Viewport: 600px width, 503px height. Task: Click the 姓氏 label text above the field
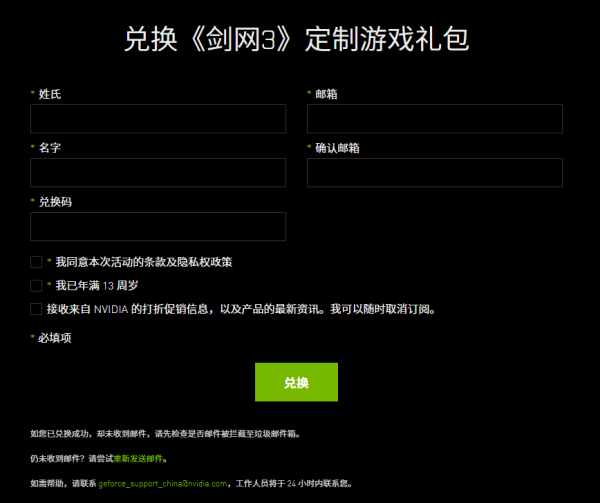click(x=50, y=94)
